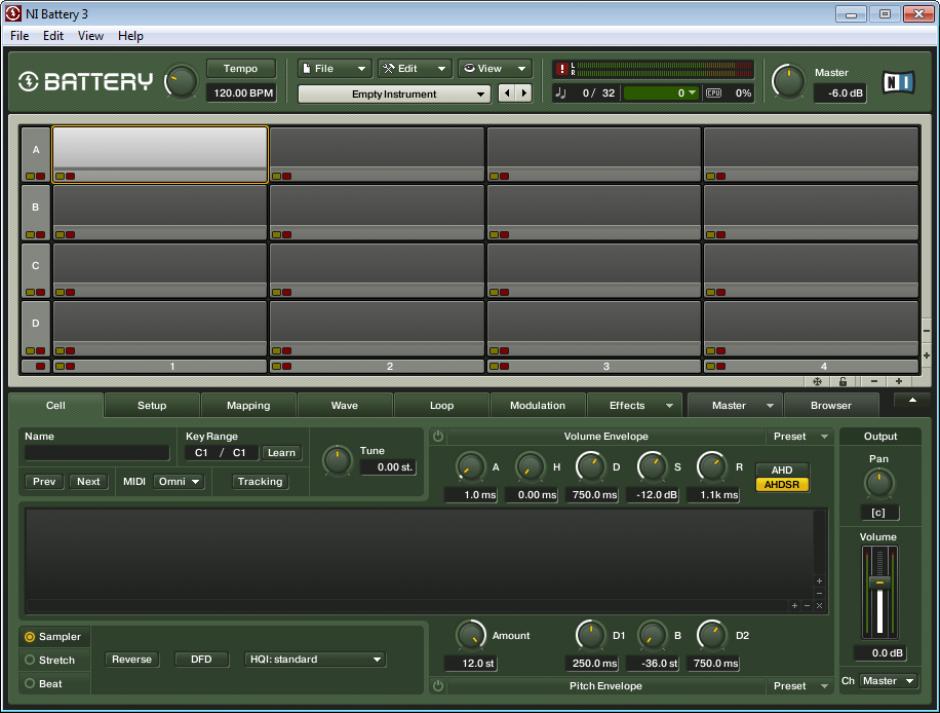
Task: Click the move cells cross icon below the grid
Action: point(817,381)
